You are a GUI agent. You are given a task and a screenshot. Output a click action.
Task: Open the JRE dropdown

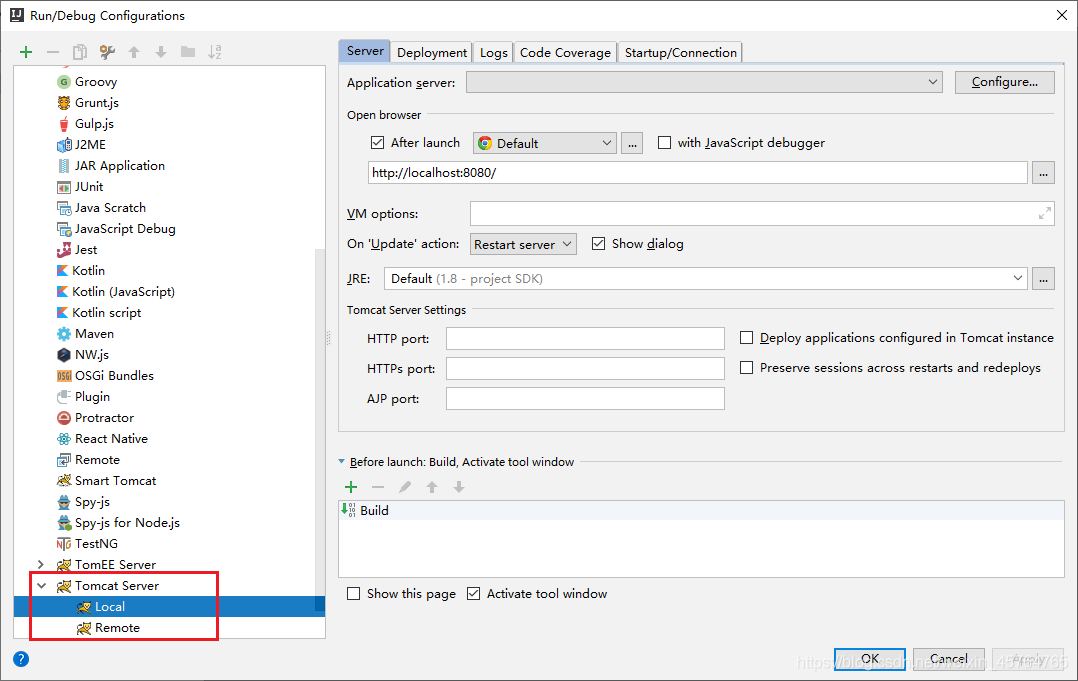click(x=706, y=278)
